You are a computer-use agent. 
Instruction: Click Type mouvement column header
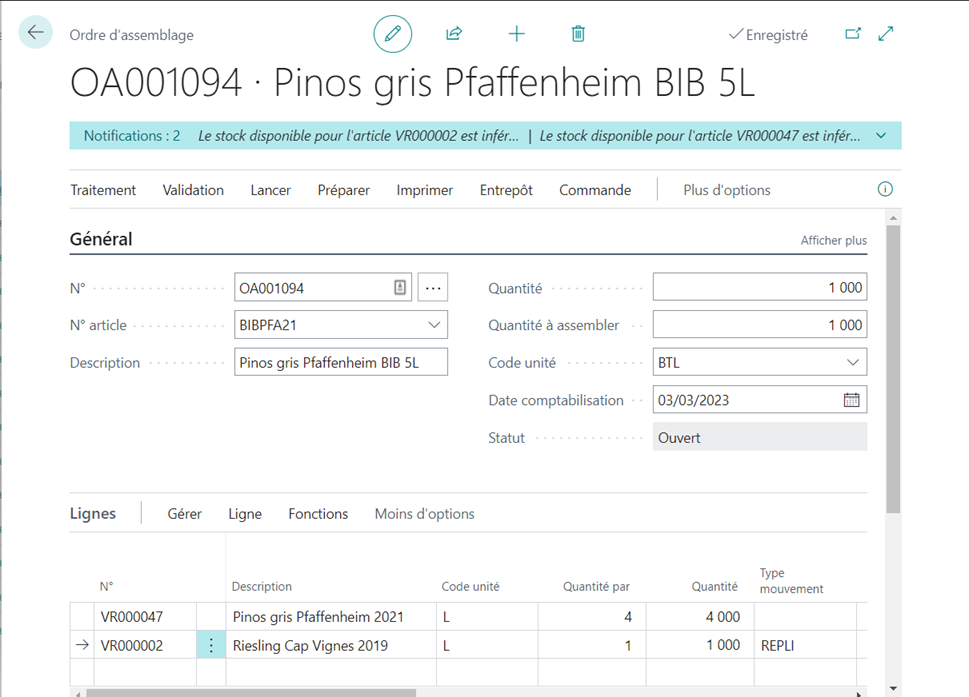point(791,581)
